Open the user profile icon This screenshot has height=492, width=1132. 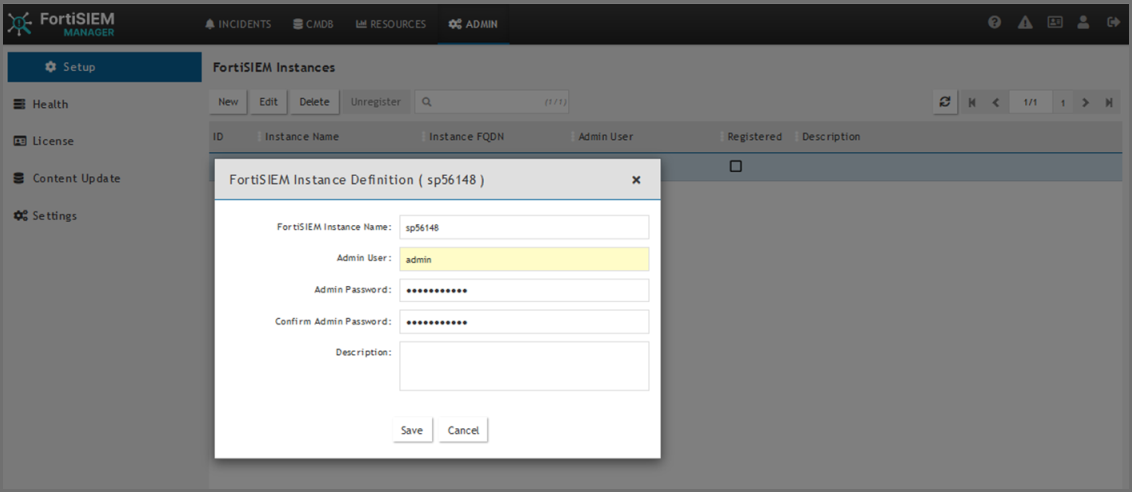coord(1083,23)
